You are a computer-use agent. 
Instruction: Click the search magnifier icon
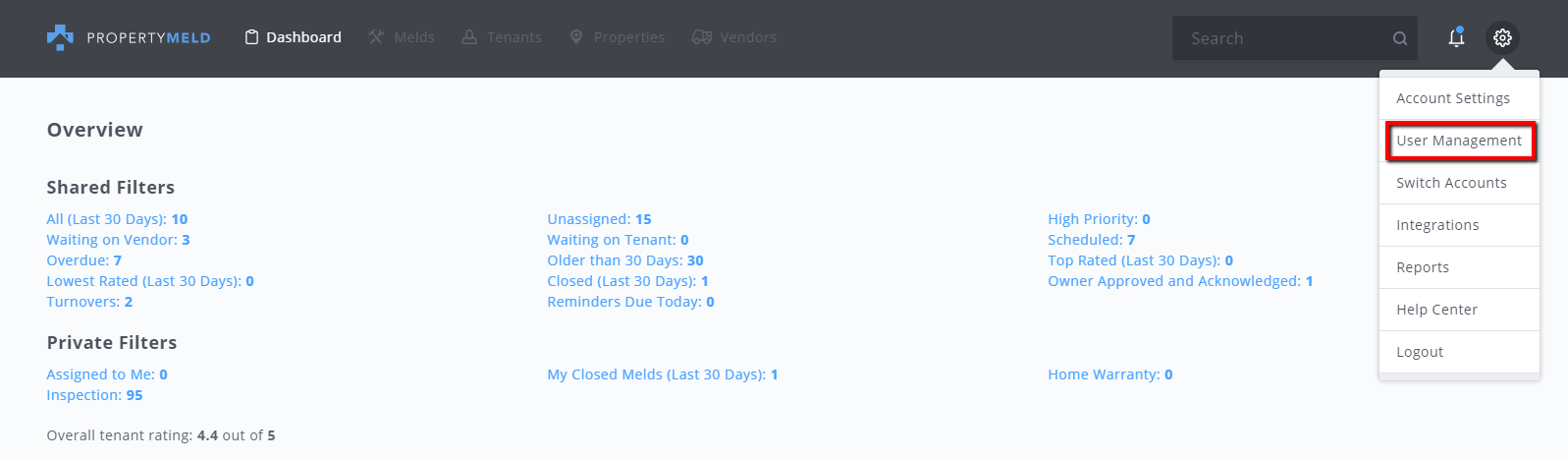1400,38
